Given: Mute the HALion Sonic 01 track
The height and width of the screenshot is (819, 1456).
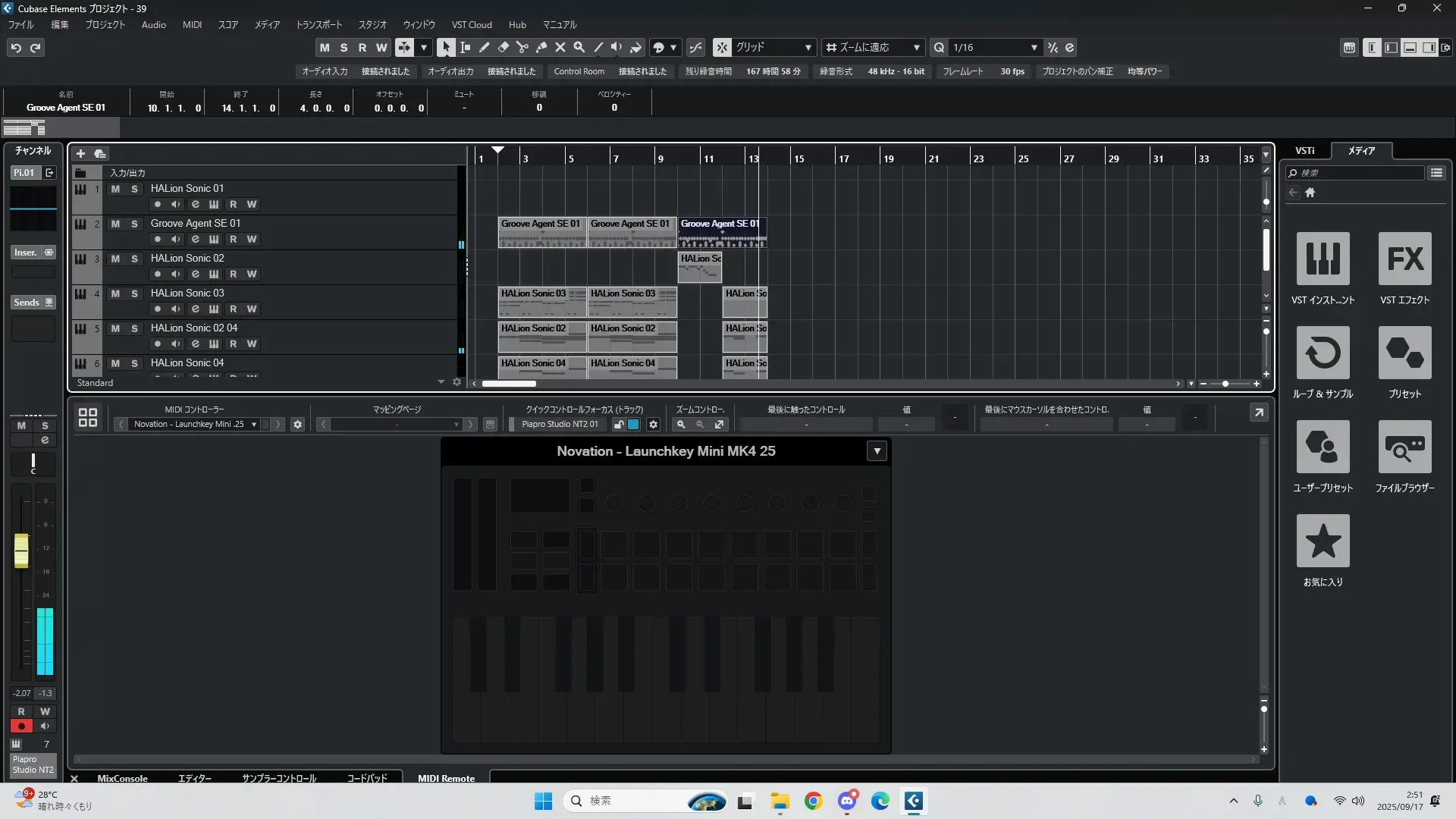Looking at the screenshot, I should (115, 189).
